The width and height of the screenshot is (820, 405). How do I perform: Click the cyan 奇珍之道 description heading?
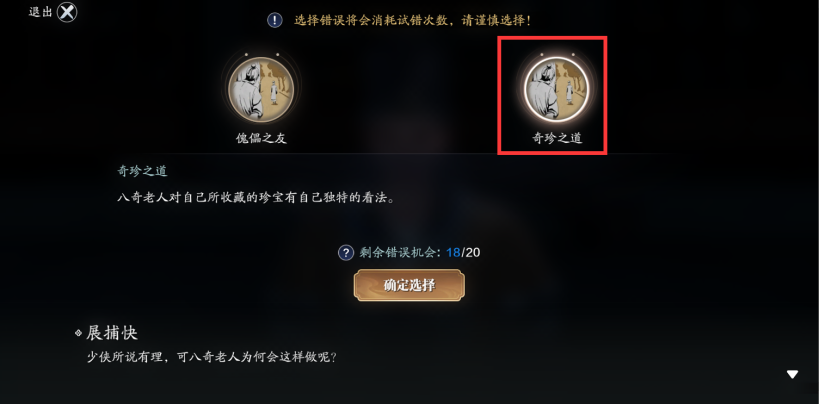pyautogui.click(x=142, y=171)
